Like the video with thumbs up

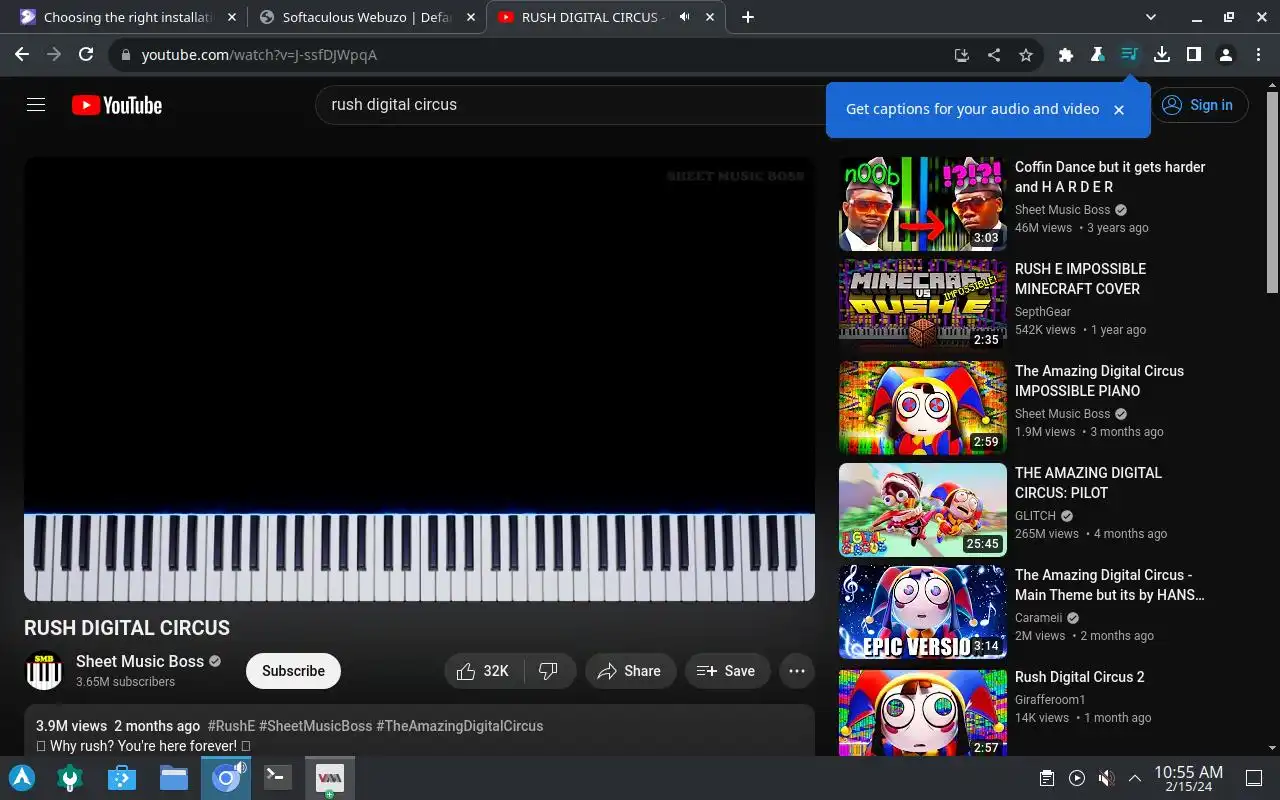pyautogui.click(x=484, y=671)
